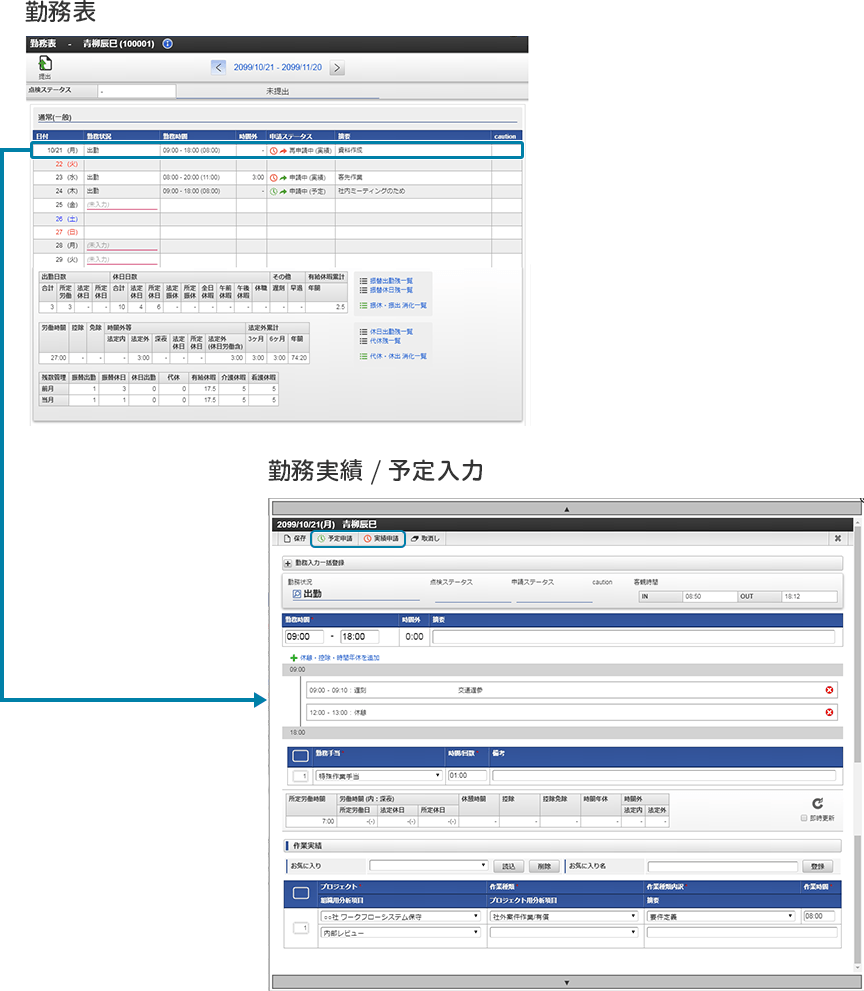Open the 特殊作業手当 dropdown
This screenshot has width=864, height=991.
(379, 775)
